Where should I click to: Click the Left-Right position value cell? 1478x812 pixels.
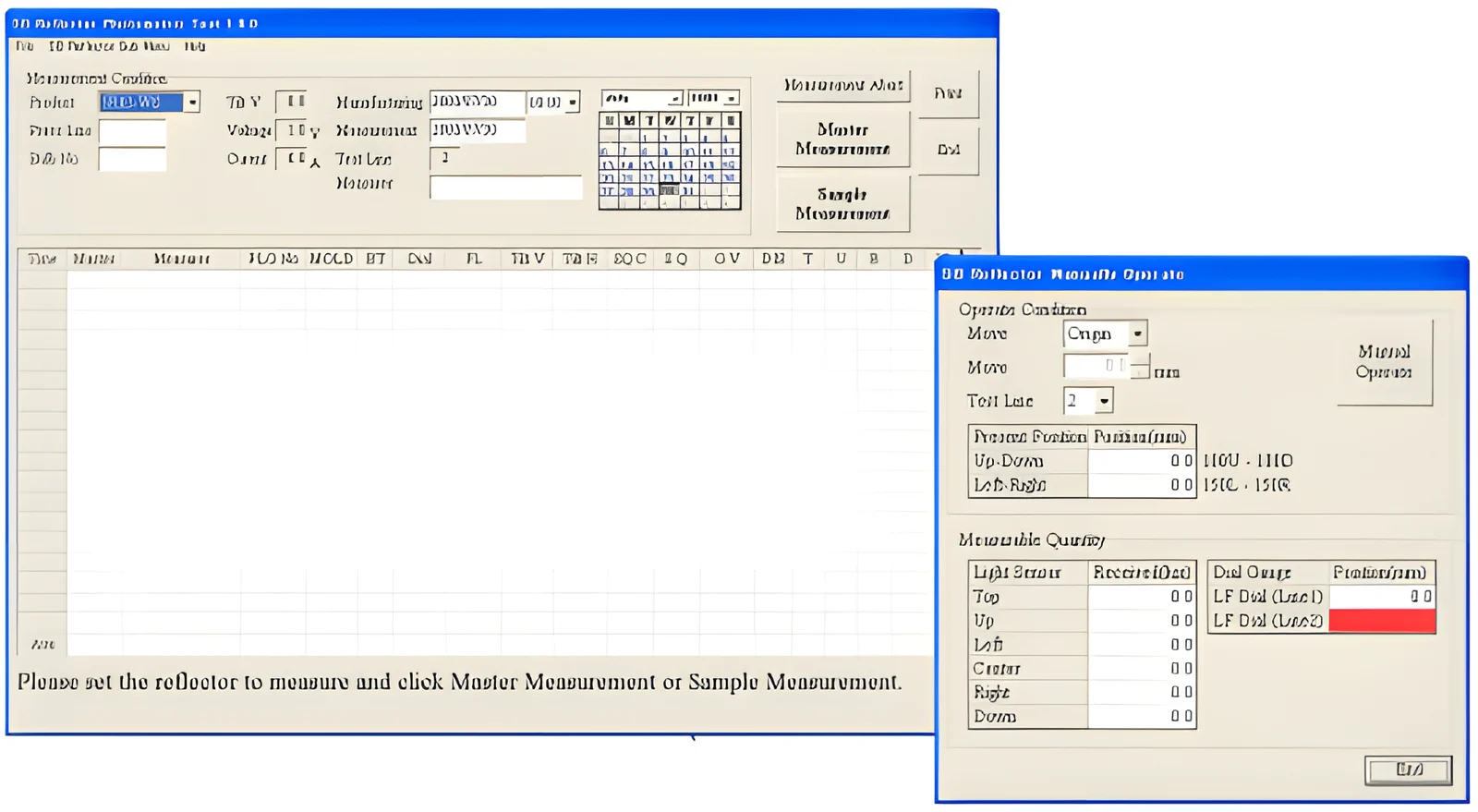click(x=1142, y=485)
